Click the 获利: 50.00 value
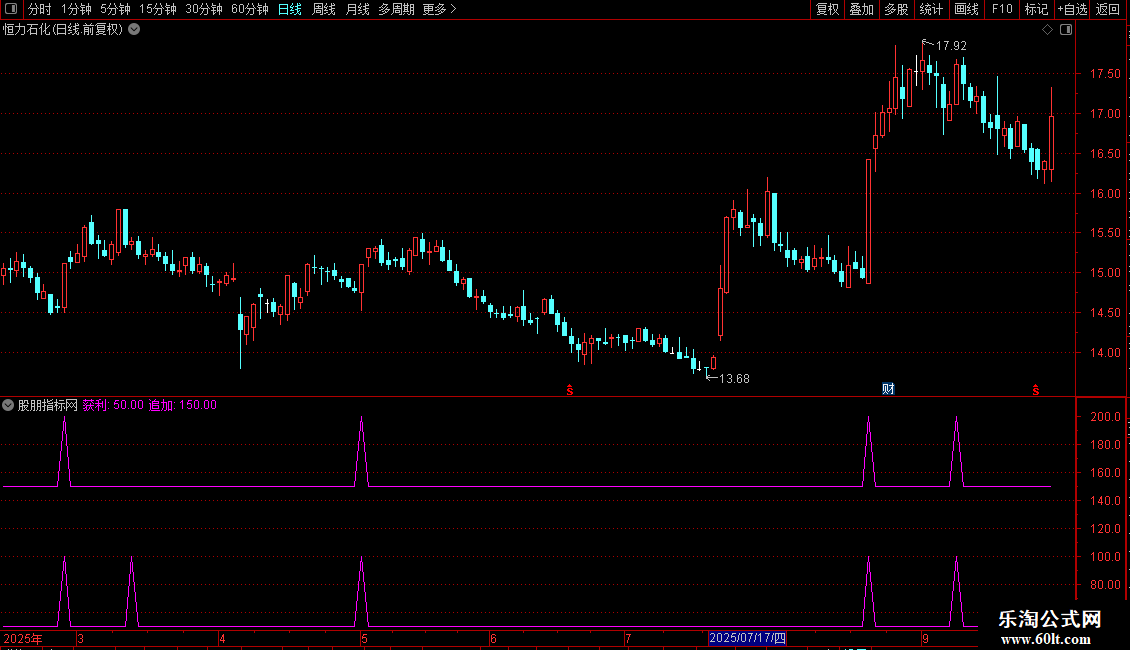Image resolution: width=1130 pixels, height=650 pixels. pos(113,405)
